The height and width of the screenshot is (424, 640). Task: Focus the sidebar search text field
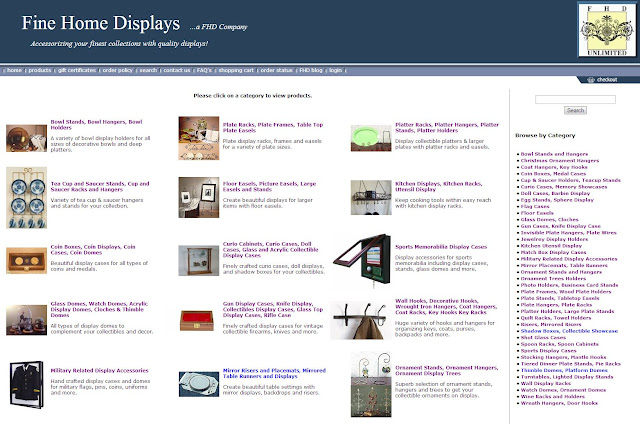[x=575, y=99]
